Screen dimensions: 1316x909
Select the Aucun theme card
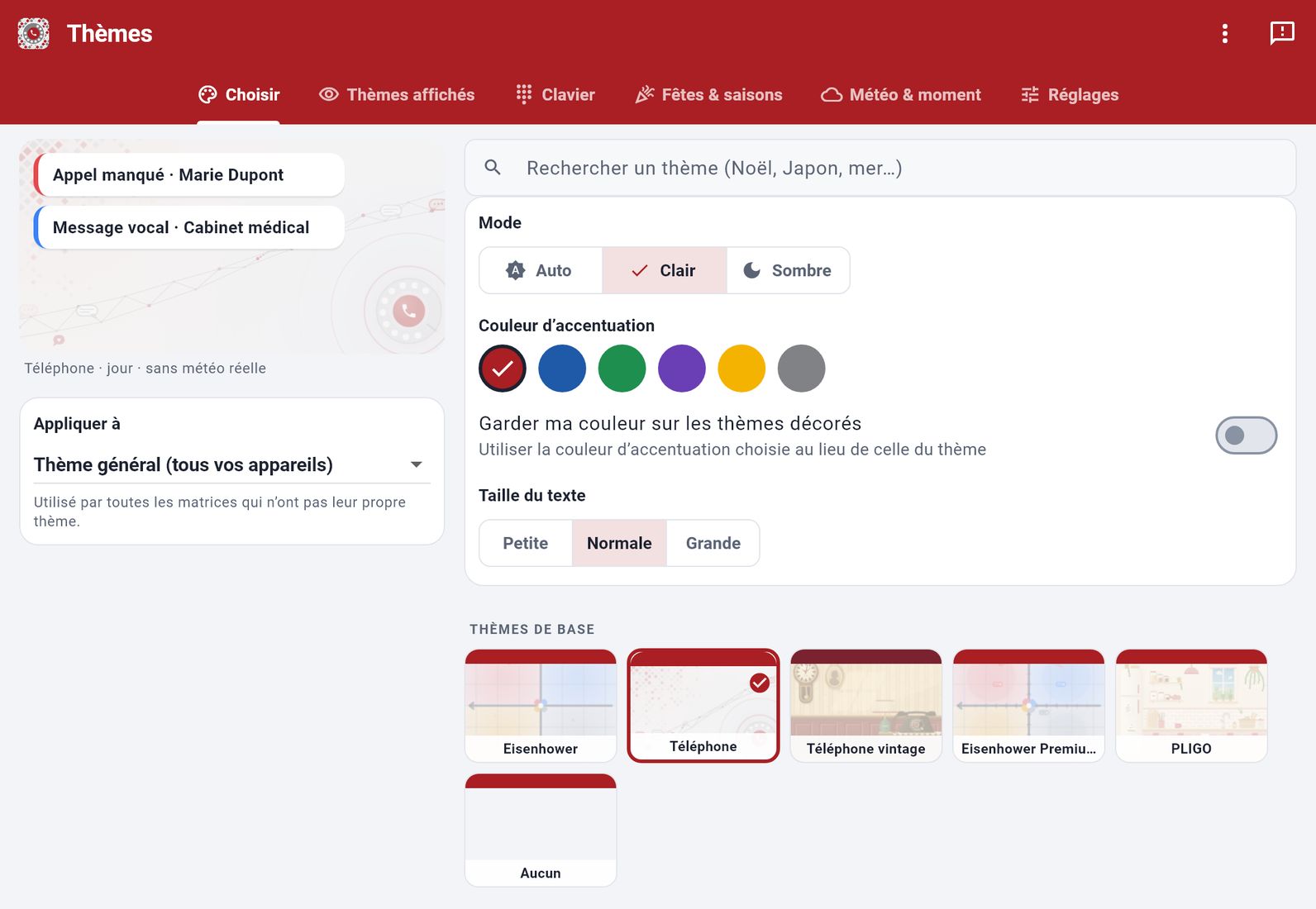point(541,830)
